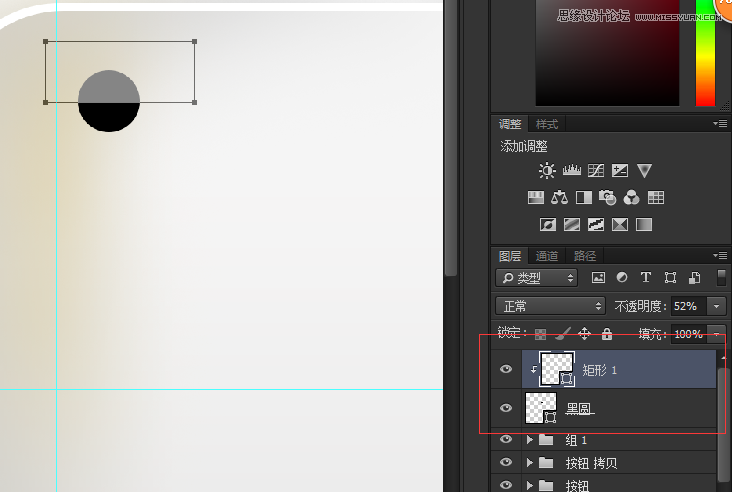Open the 类型 filter dropdown

[x=536, y=278]
